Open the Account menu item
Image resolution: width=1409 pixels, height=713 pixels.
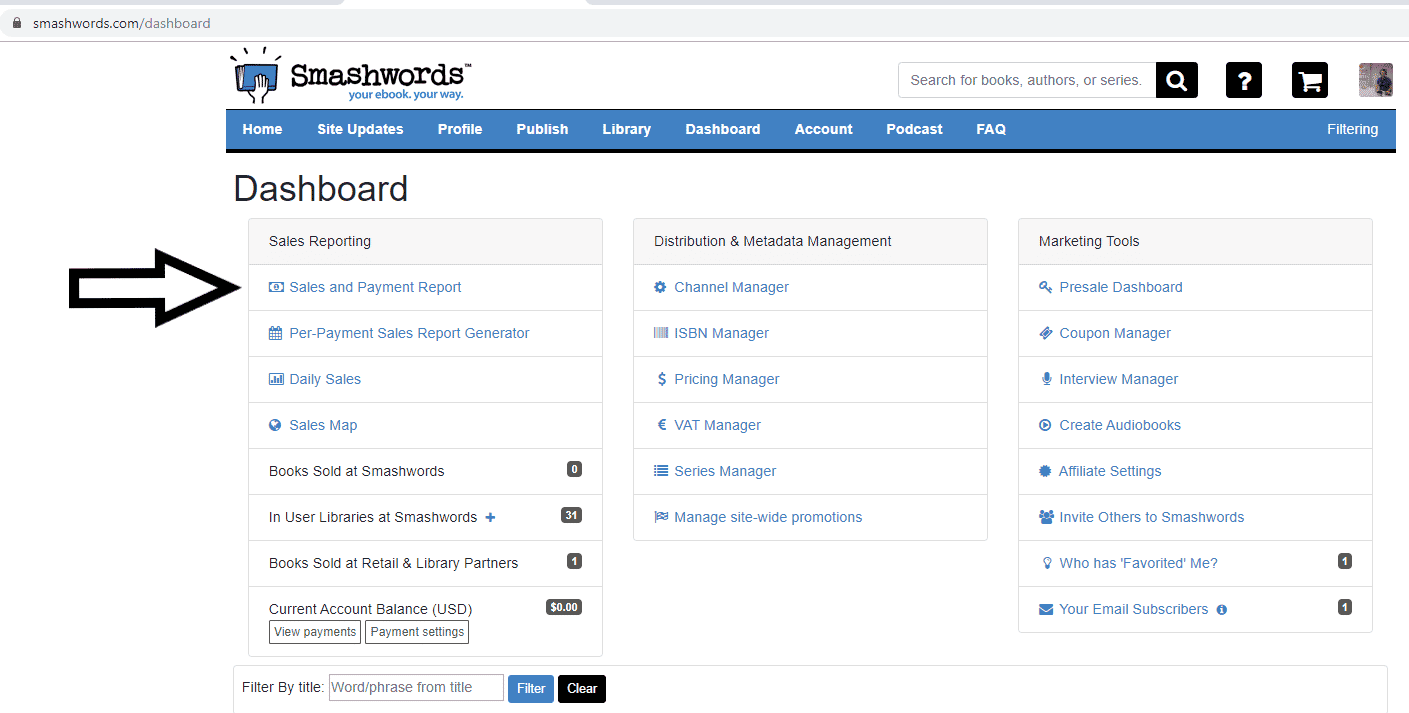click(824, 129)
